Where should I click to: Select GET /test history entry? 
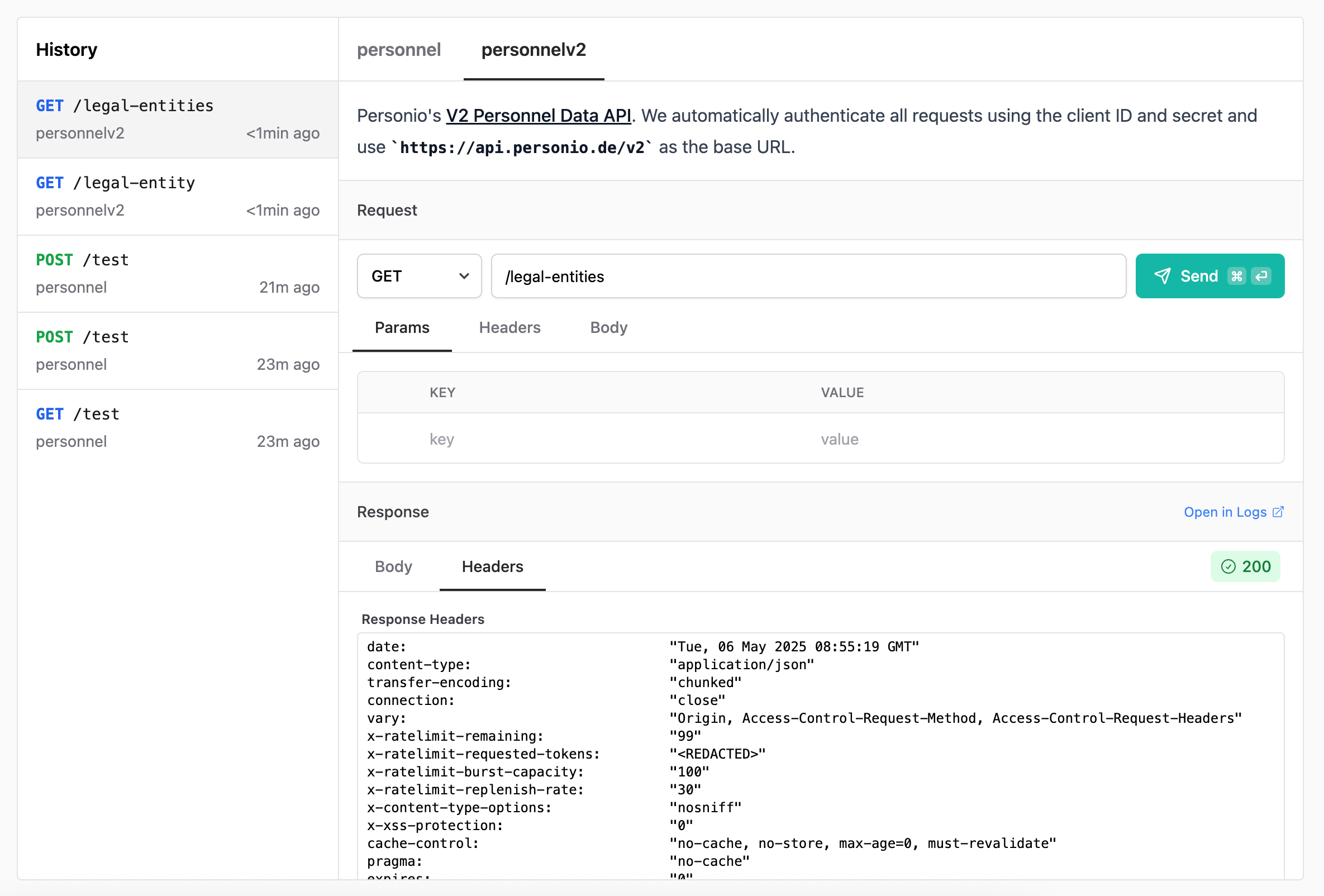(178, 428)
